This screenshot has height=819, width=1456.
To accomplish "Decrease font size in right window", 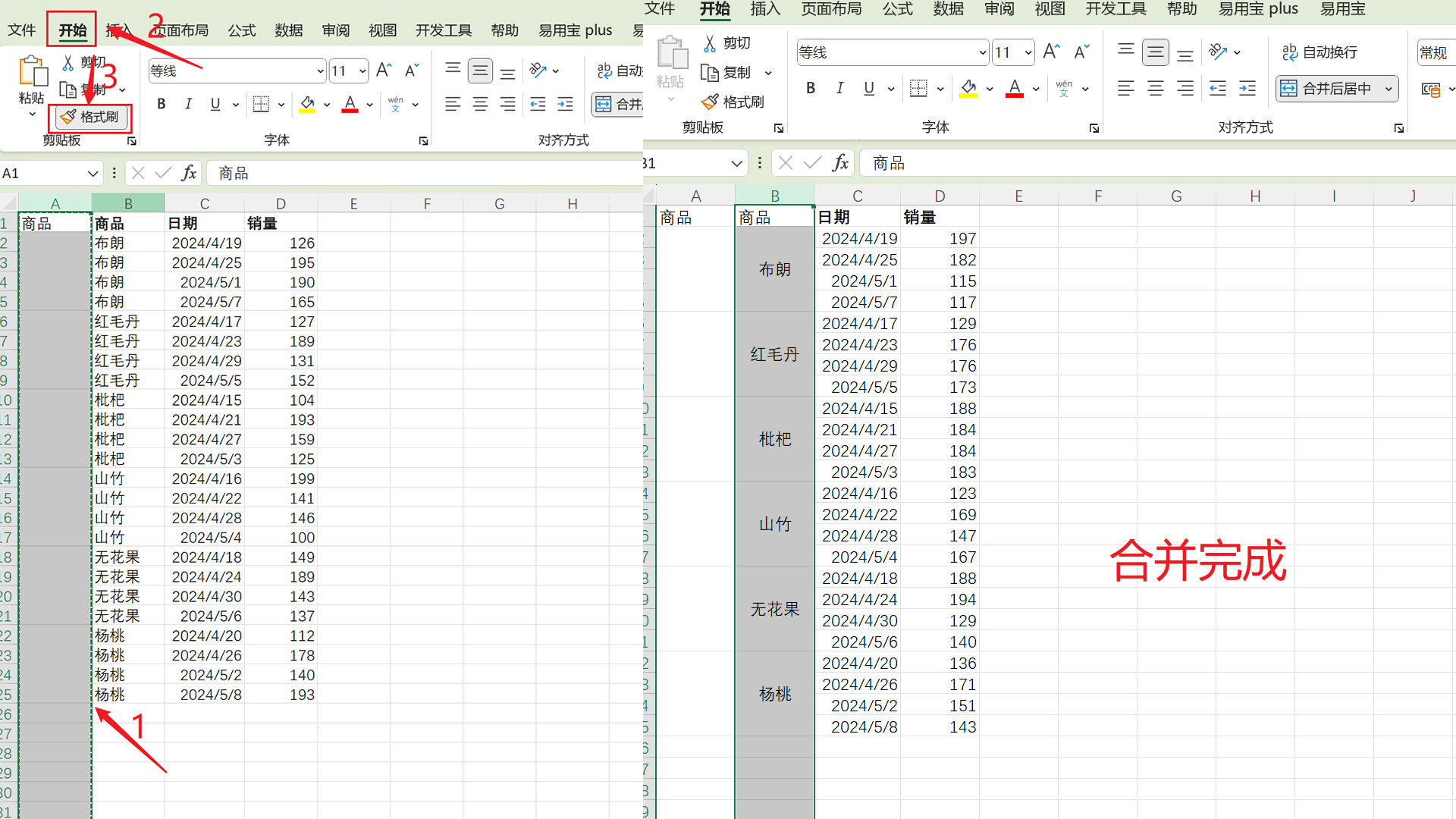I will [1081, 52].
